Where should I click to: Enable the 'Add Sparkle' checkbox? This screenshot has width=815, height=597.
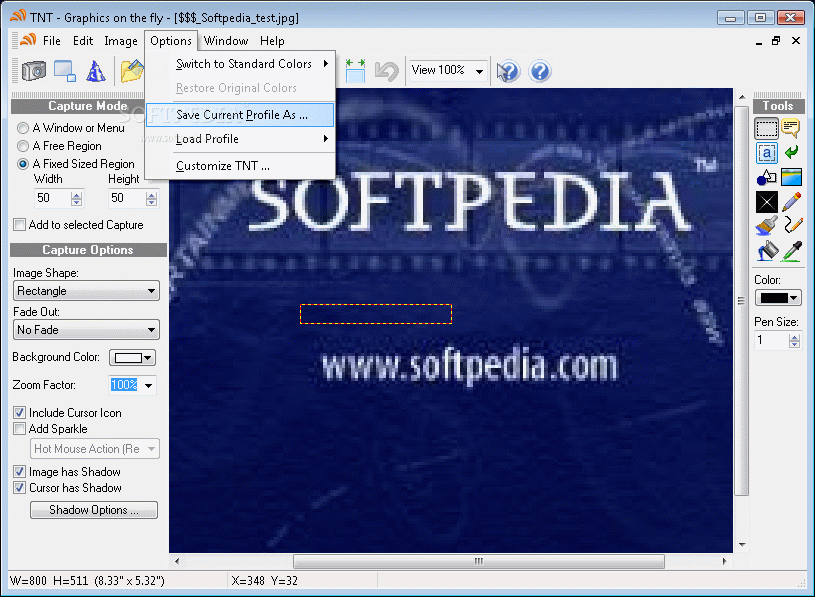pos(19,429)
